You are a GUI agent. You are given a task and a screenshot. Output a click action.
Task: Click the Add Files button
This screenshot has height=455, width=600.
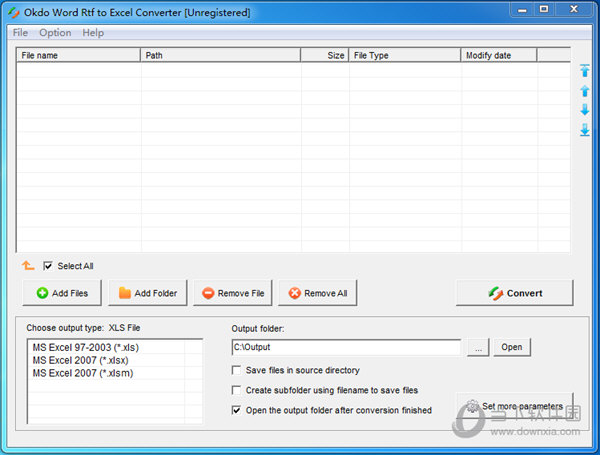coord(62,293)
